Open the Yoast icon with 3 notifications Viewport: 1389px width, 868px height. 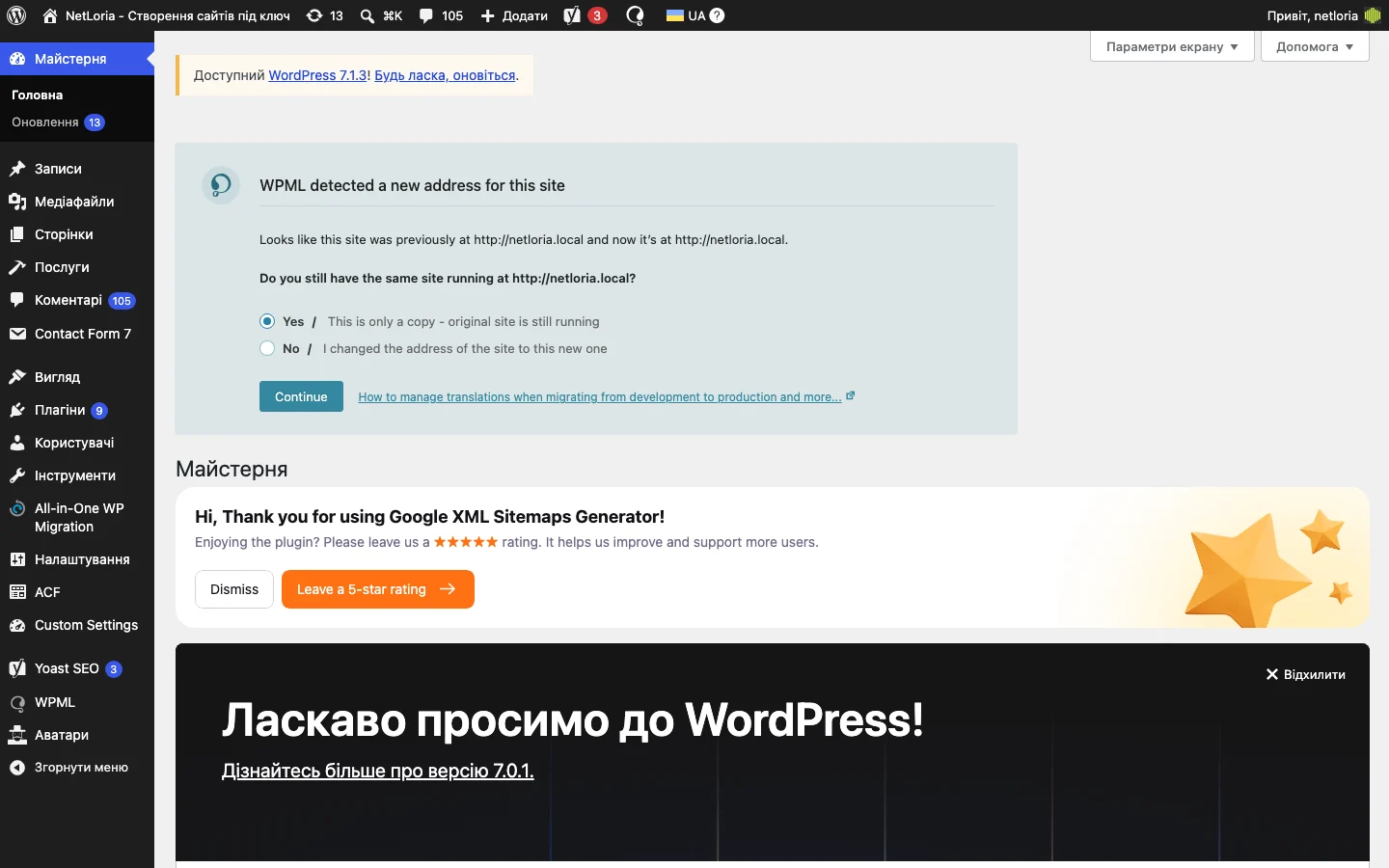[x=585, y=15]
